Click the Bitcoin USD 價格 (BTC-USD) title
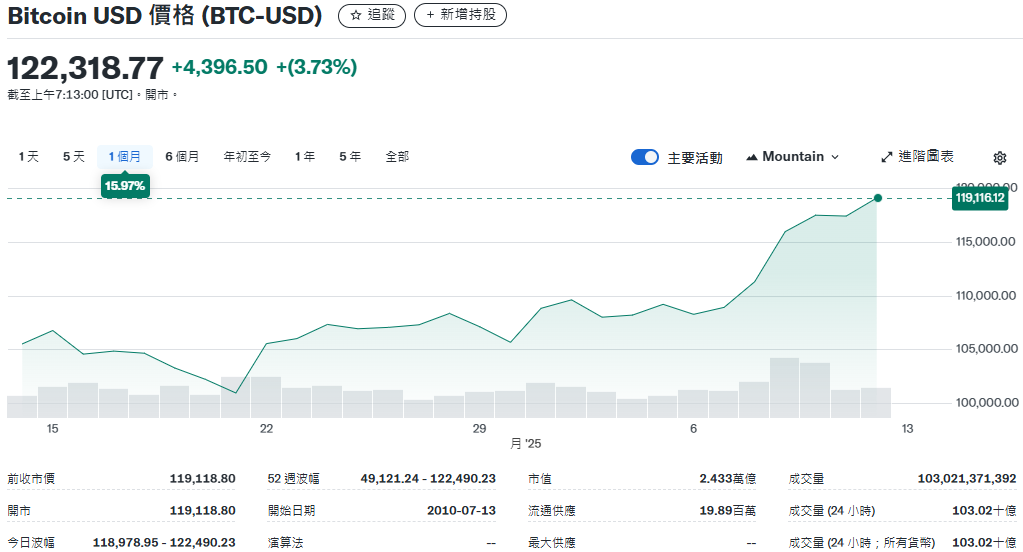The image size is (1023, 552). tap(164, 16)
